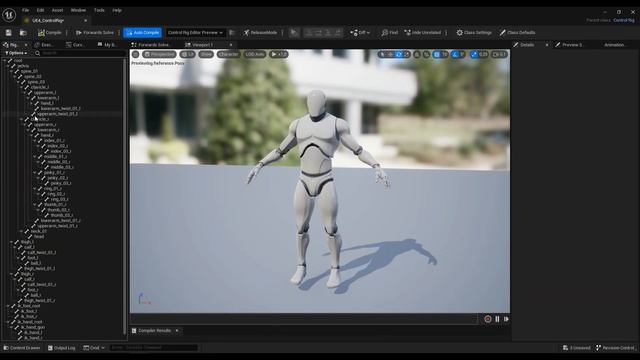Focus the hierarchy search field
The width and height of the screenshot is (640, 360).
[x=81, y=53]
